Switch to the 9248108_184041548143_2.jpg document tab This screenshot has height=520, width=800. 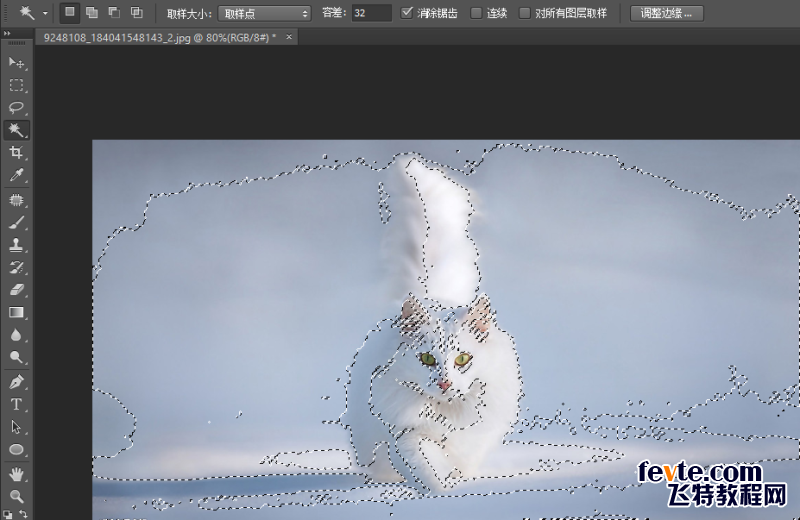[160, 37]
